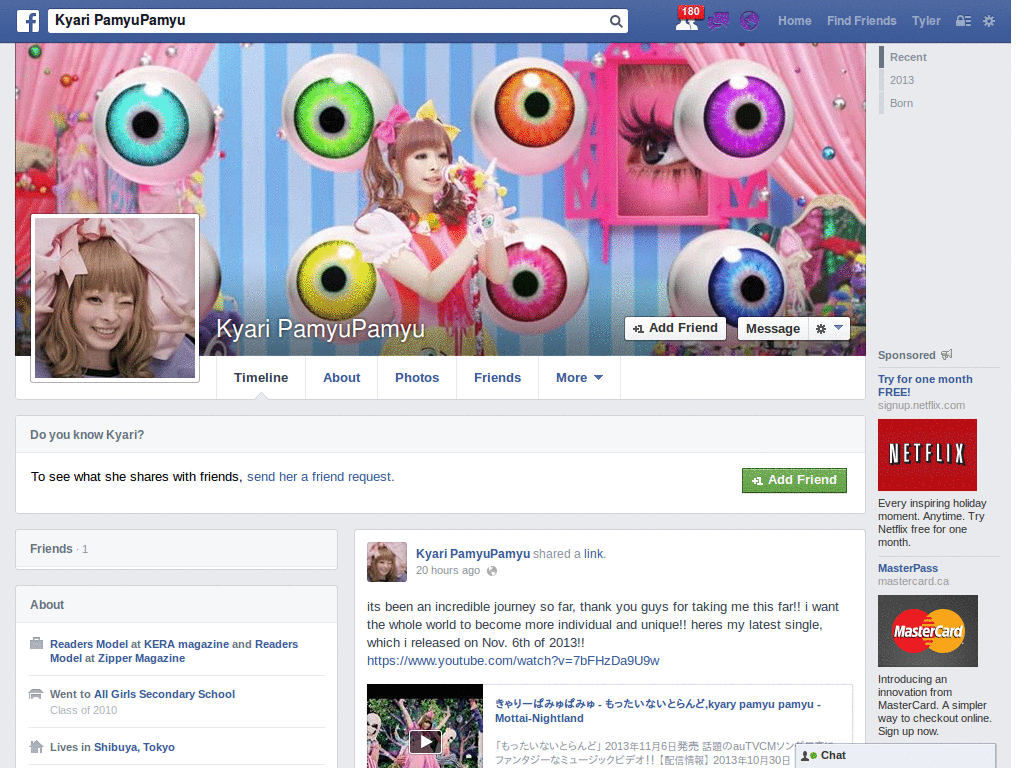Click Kyari PamyuPamyu post author name
1024x768 pixels.
point(473,554)
